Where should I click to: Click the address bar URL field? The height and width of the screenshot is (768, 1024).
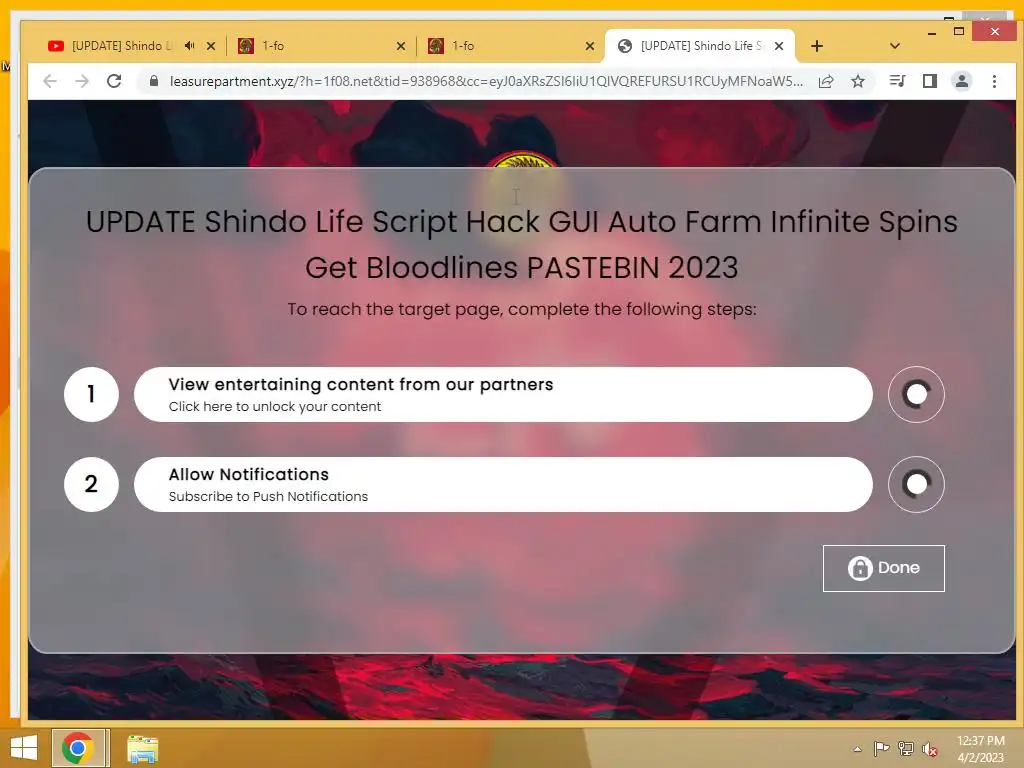click(x=485, y=81)
